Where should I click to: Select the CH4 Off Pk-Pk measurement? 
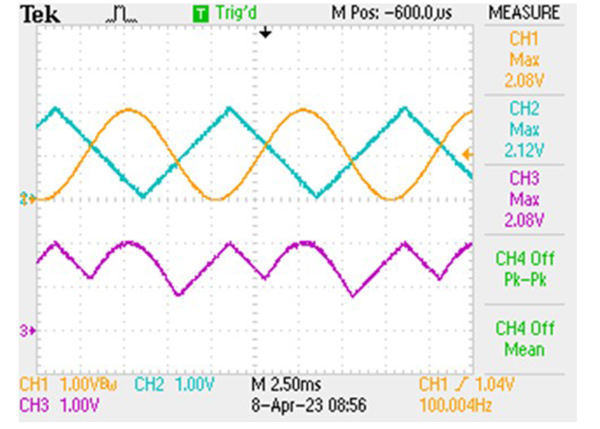(524, 269)
